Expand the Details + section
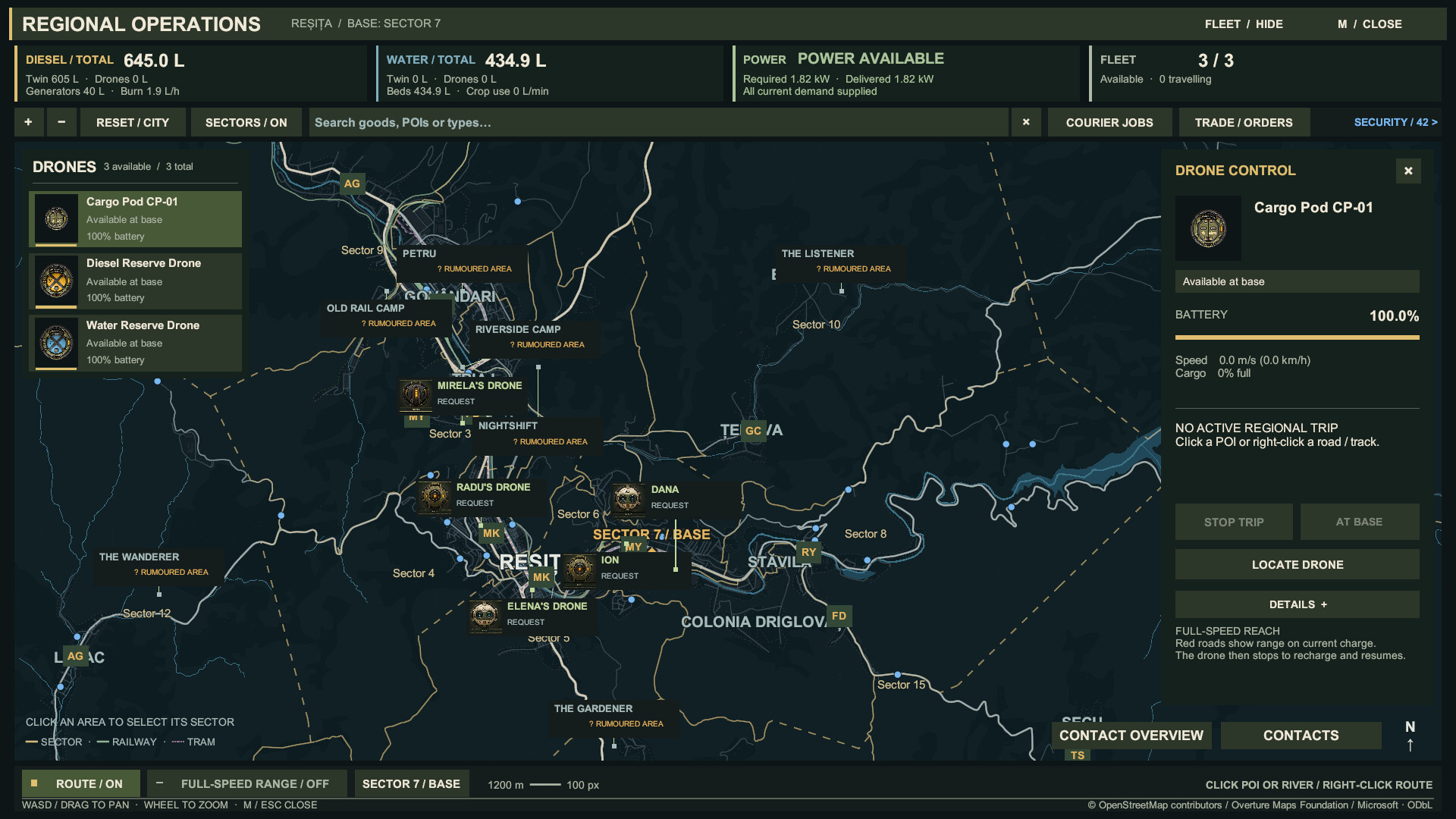Image resolution: width=1456 pixels, height=819 pixels. (x=1297, y=604)
